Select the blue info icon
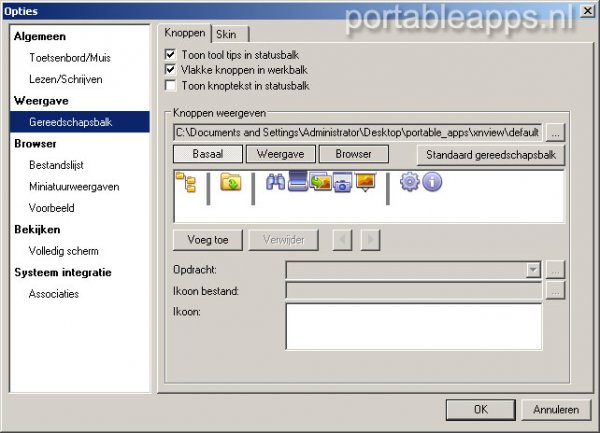This screenshot has width=600, height=433. 432,182
